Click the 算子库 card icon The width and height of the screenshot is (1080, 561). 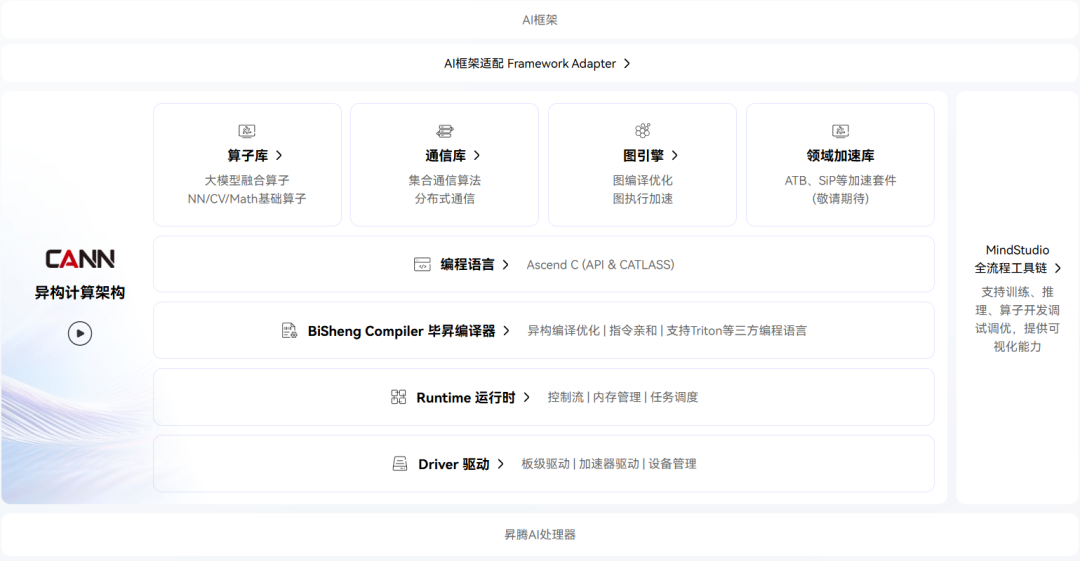[x=247, y=131]
